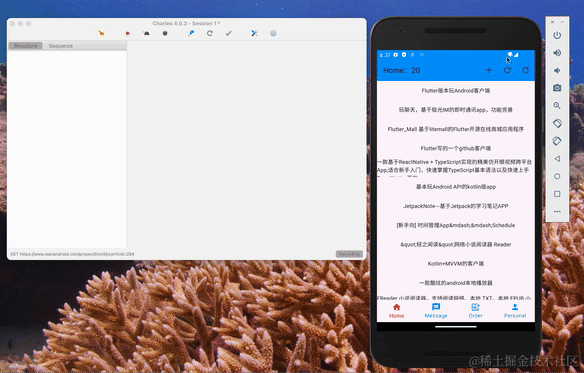Open the Tools wrench icon in Charles
The width and height of the screenshot is (584, 373).
click(254, 33)
